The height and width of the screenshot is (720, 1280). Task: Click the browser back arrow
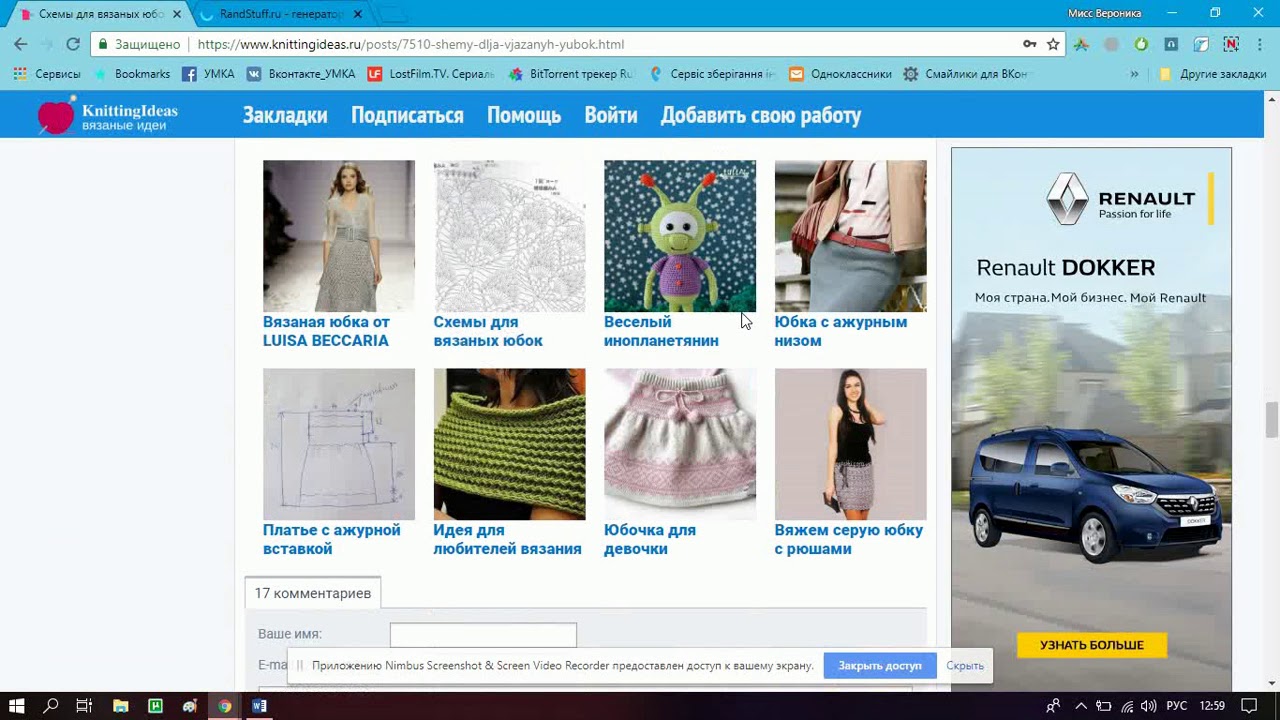pyautogui.click(x=21, y=44)
